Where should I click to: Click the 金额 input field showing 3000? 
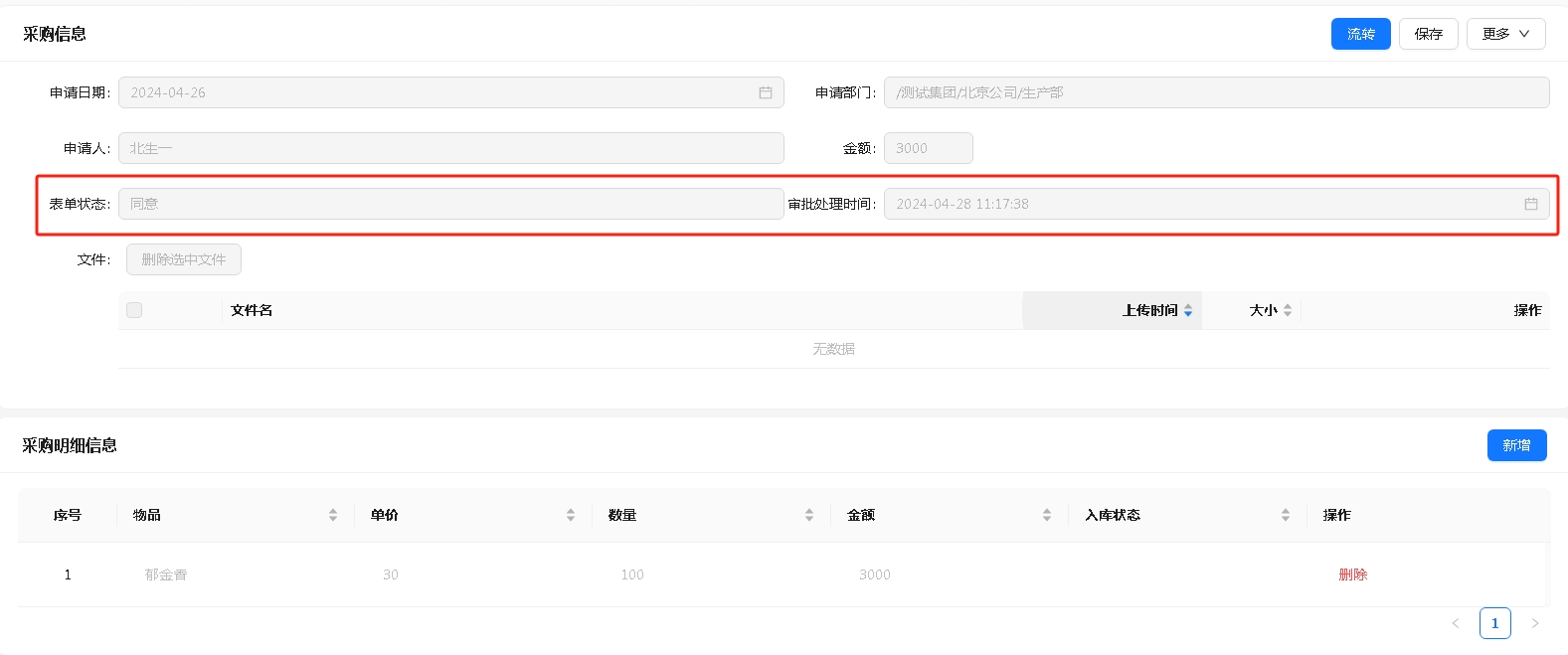(x=928, y=148)
